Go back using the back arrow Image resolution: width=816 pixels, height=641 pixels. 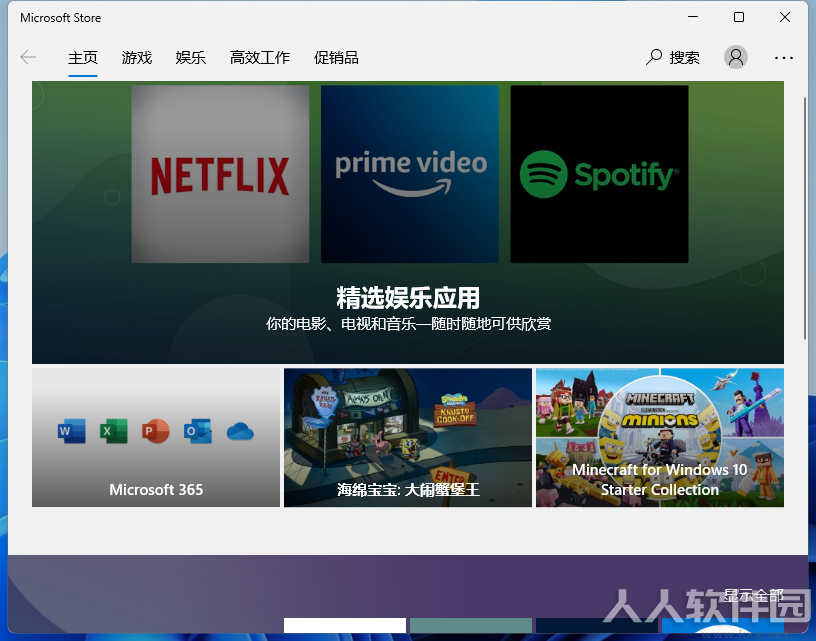pos(28,57)
